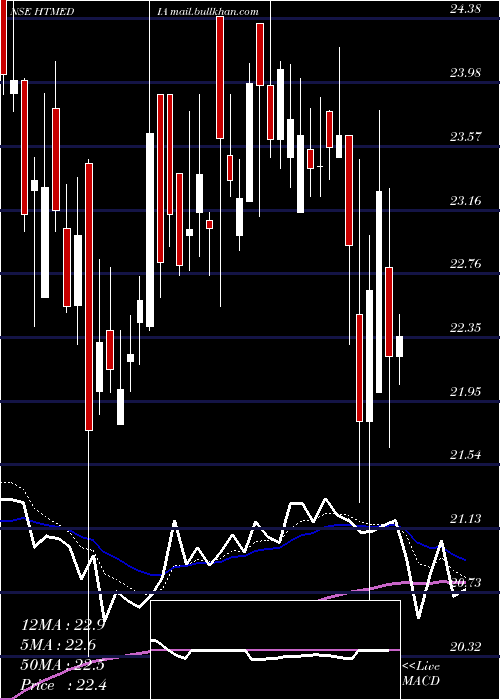The image size is (500, 700).
Task: Click the 50MA : 22.5 legend entry
Action: (x=63, y=664)
